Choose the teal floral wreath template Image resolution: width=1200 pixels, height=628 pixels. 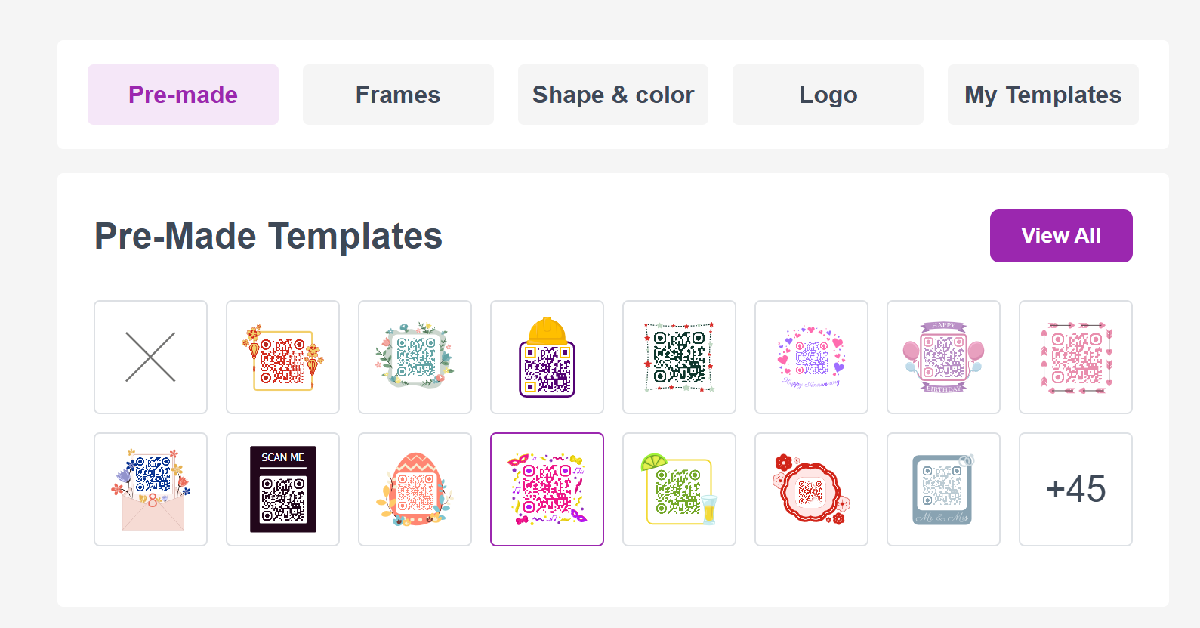[x=415, y=357]
